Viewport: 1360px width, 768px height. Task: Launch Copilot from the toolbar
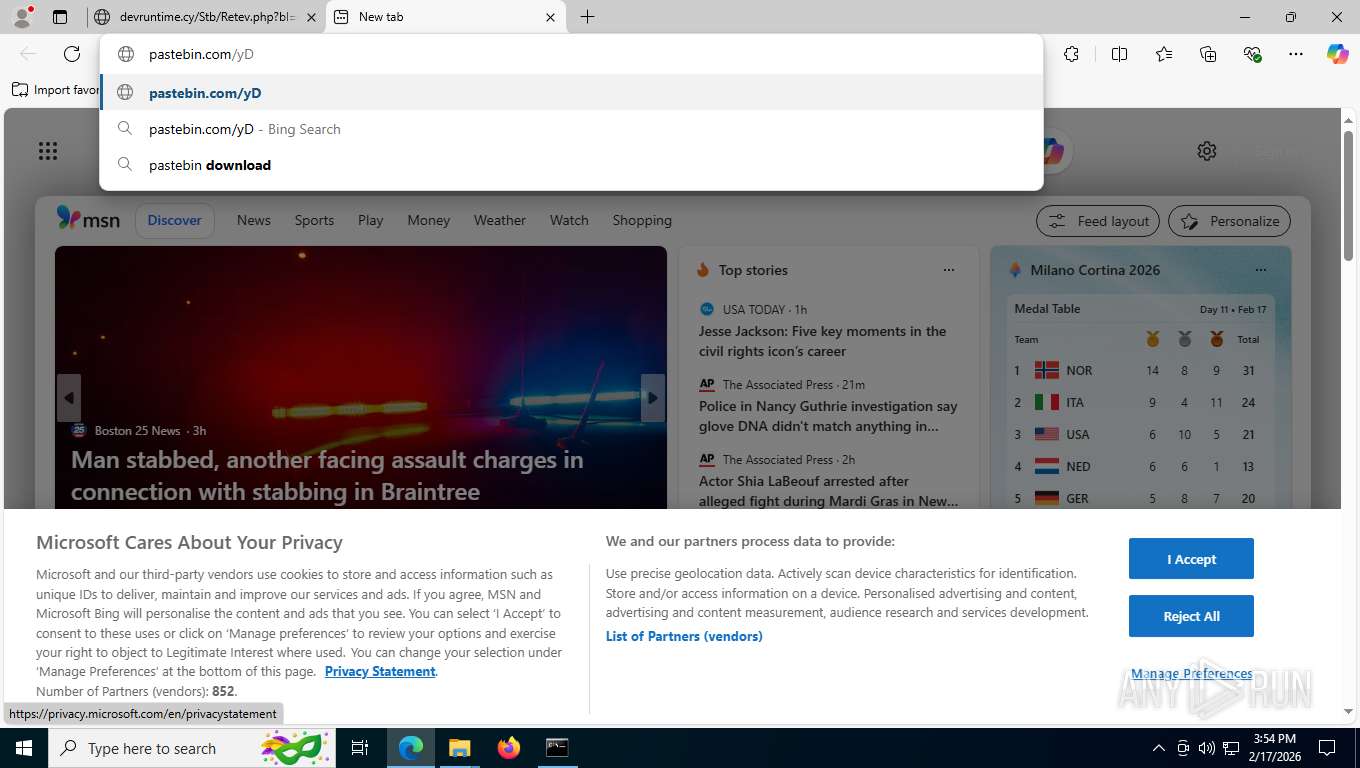(x=1338, y=54)
